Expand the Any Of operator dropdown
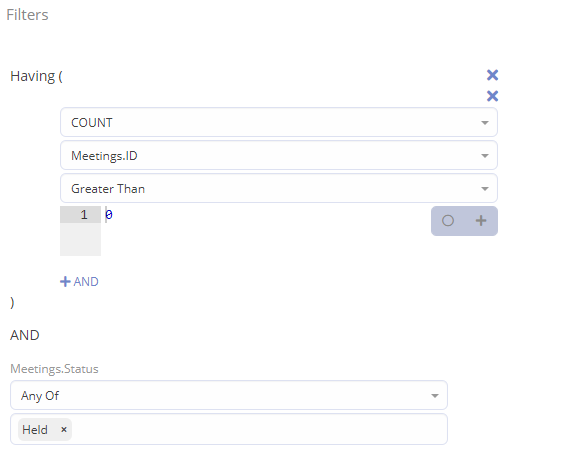The width and height of the screenshot is (585, 464). (229, 395)
